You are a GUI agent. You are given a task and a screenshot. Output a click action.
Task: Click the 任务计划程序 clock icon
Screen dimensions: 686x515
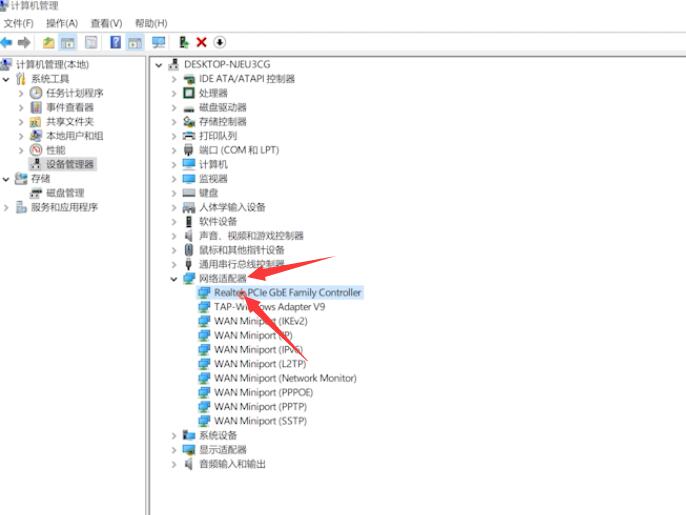(36, 93)
